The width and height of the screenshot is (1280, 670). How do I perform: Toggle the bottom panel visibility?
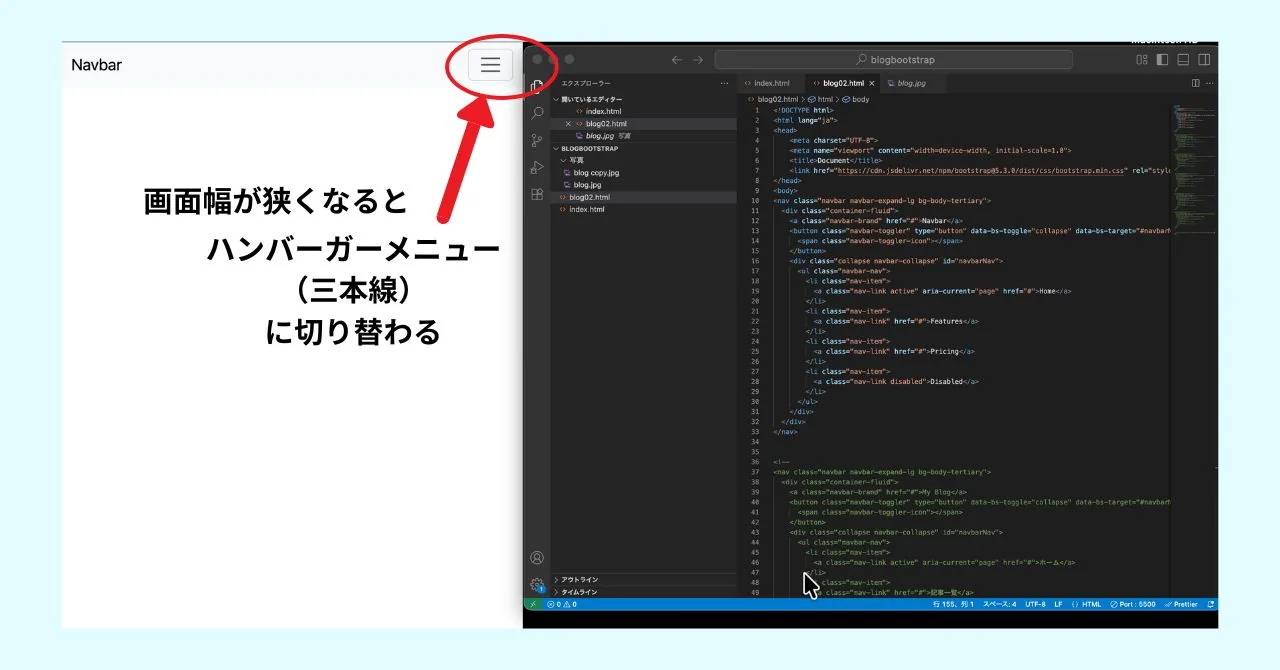(1183, 60)
